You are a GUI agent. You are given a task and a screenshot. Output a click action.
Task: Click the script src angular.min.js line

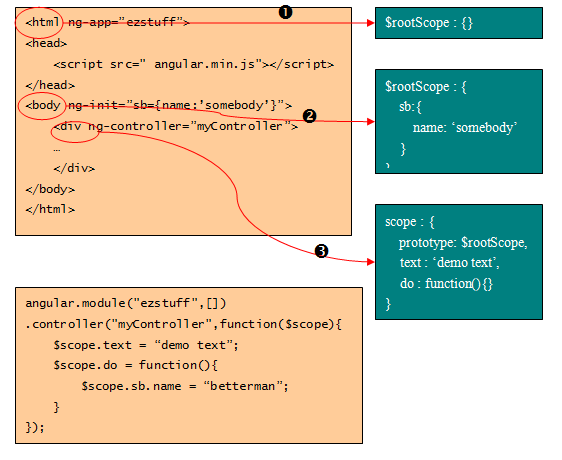(194, 64)
